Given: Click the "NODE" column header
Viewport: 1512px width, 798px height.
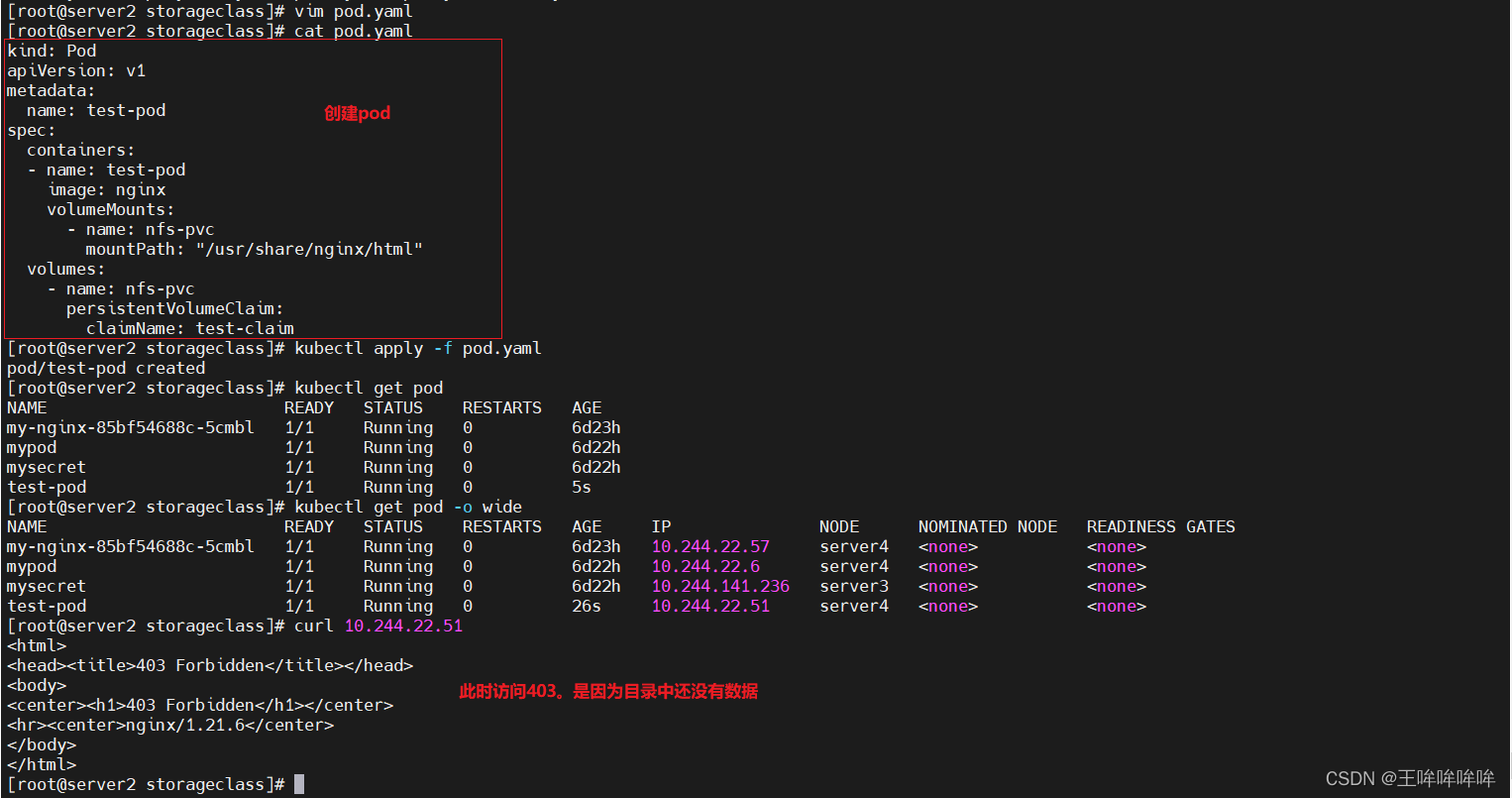Looking at the screenshot, I should click(839, 526).
